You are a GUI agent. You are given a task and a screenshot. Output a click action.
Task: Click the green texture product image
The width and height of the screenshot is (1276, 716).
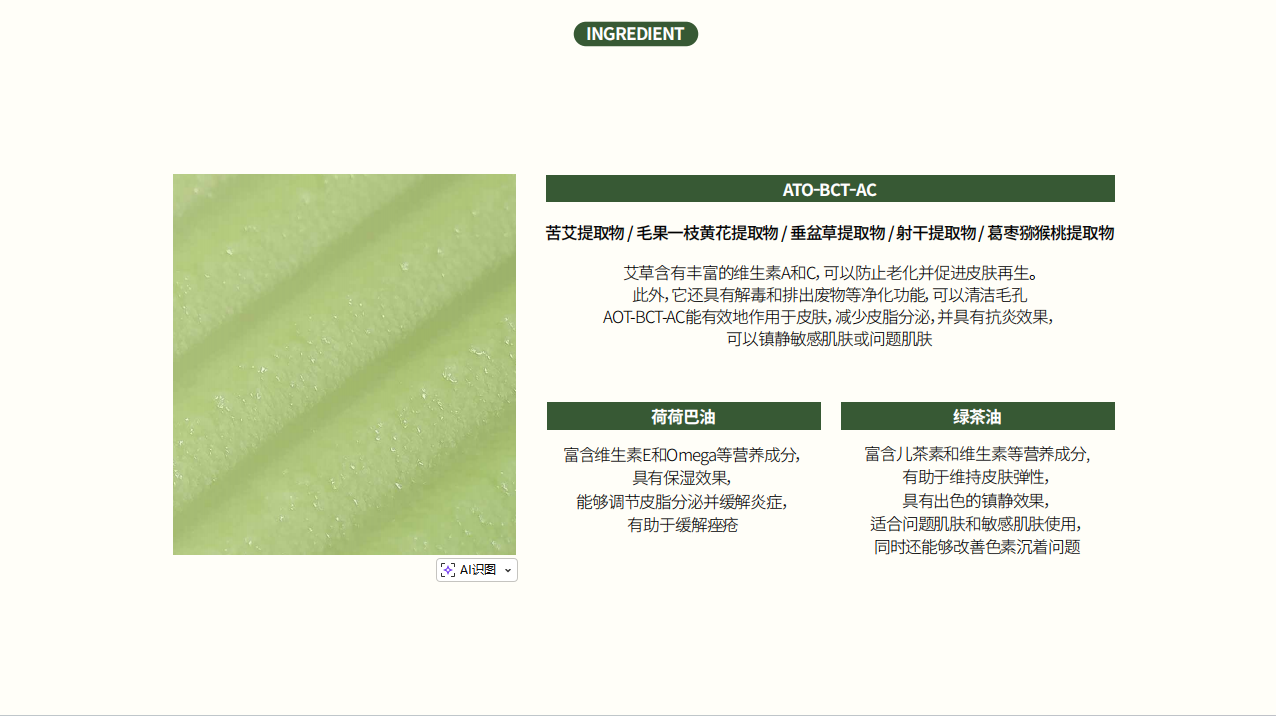tap(344, 364)
